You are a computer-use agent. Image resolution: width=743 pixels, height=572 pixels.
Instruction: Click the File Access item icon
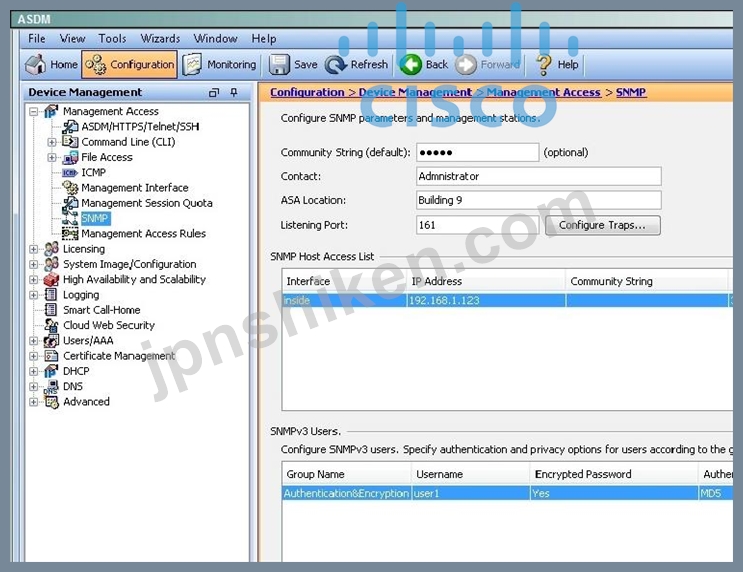point(70,157)
